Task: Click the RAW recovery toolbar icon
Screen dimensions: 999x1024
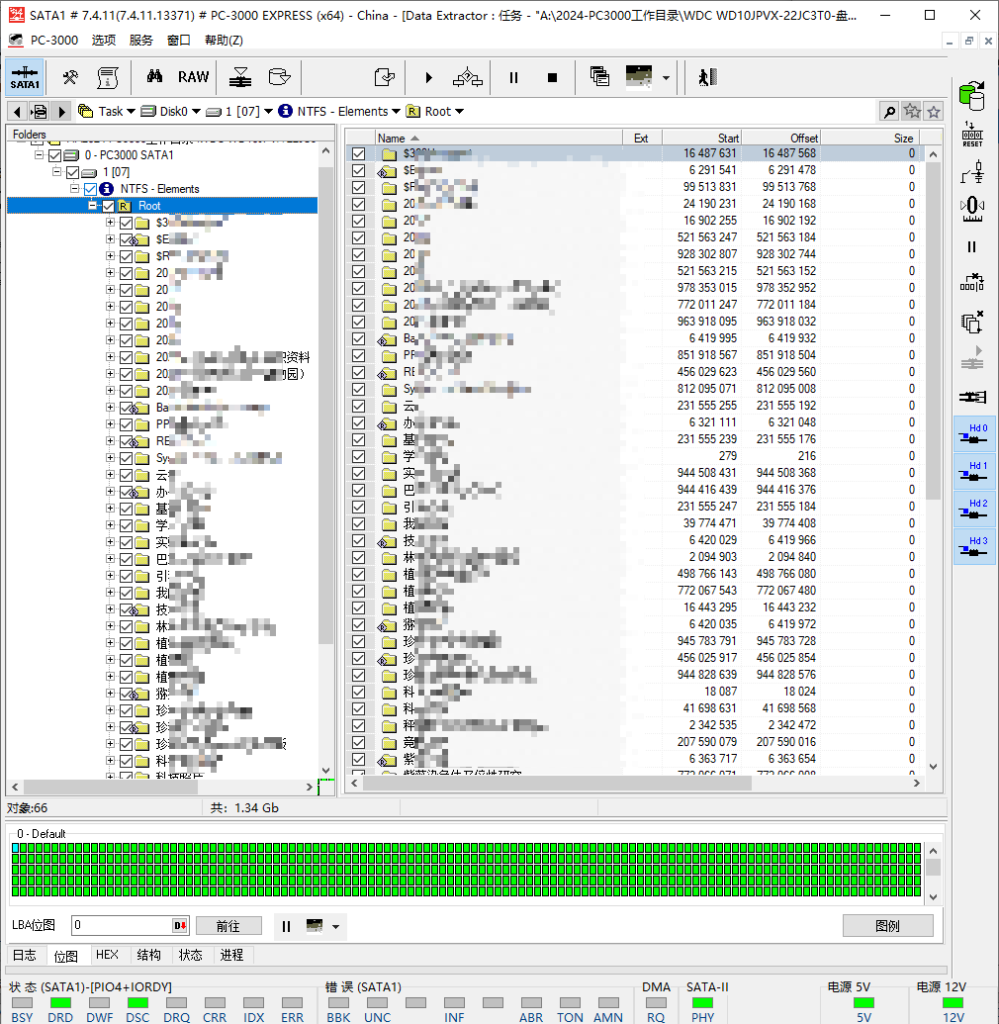Action: coord(193,77)
